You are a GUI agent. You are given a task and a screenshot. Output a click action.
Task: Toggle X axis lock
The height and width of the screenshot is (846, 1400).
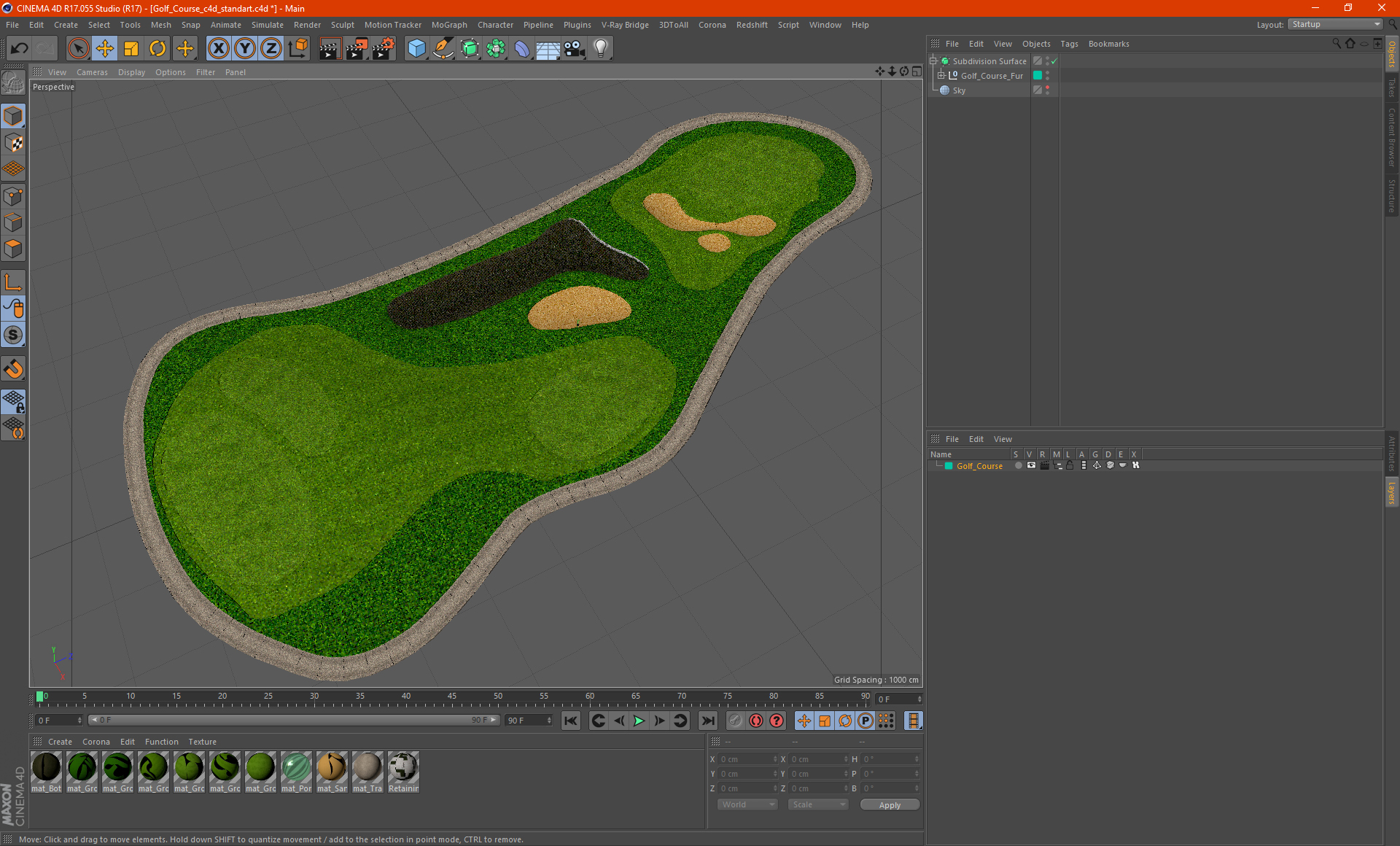point(218,49)
